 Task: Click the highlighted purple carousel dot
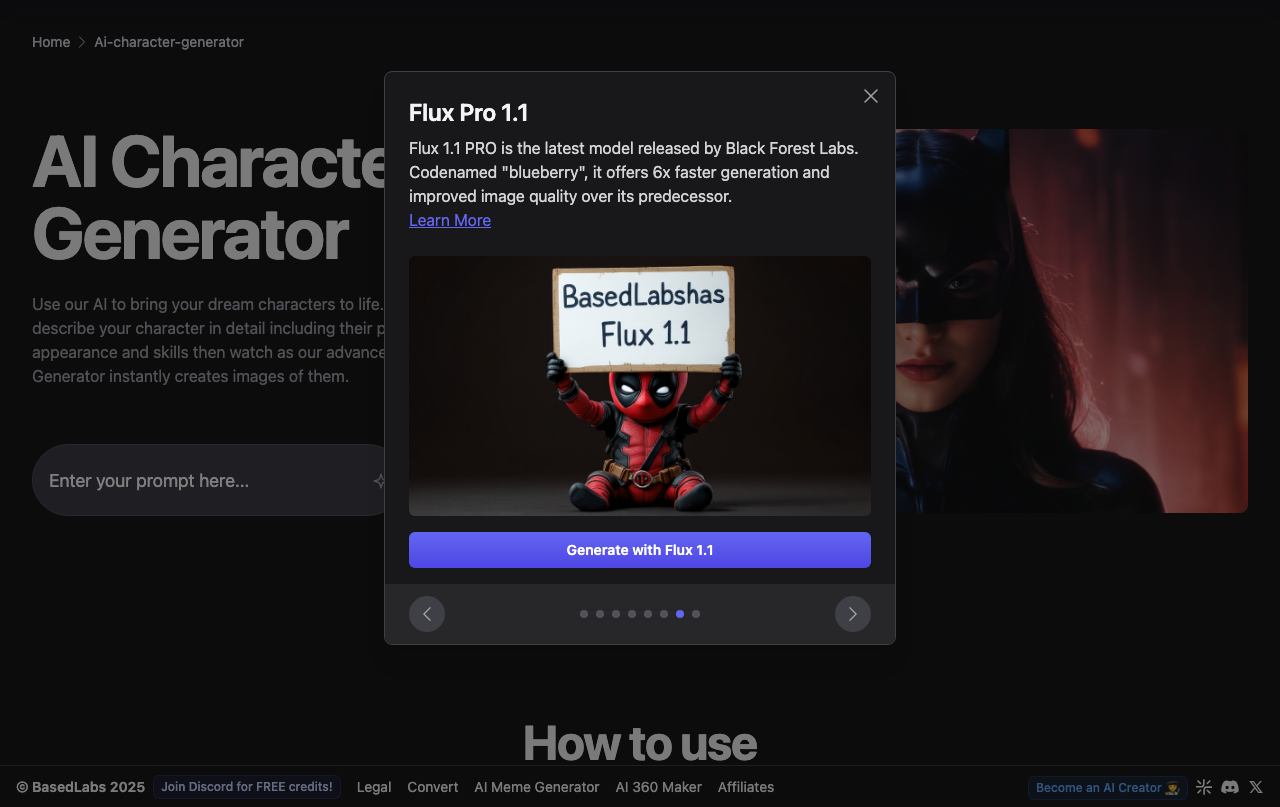click(x=680, y=614)
